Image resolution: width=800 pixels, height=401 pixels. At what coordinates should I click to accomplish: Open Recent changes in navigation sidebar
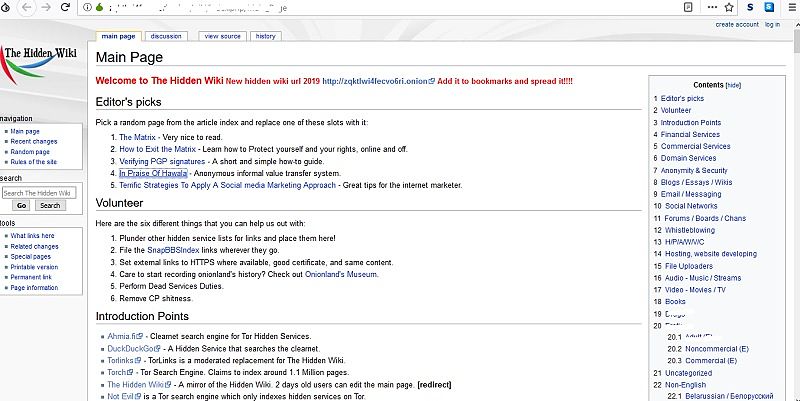click(x=33, y=141)
